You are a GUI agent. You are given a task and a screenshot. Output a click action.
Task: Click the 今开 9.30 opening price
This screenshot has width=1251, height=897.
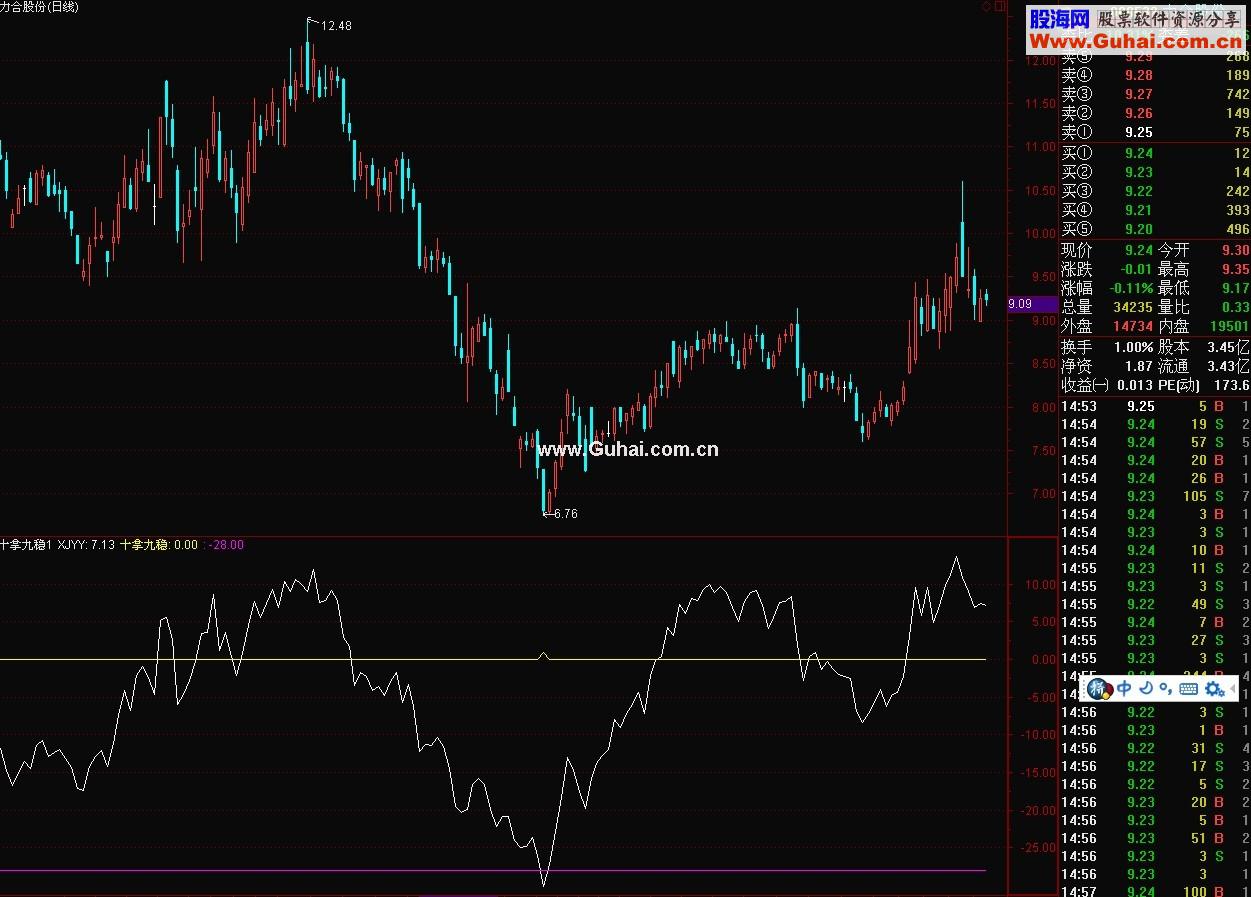[x=1236, y=250]
